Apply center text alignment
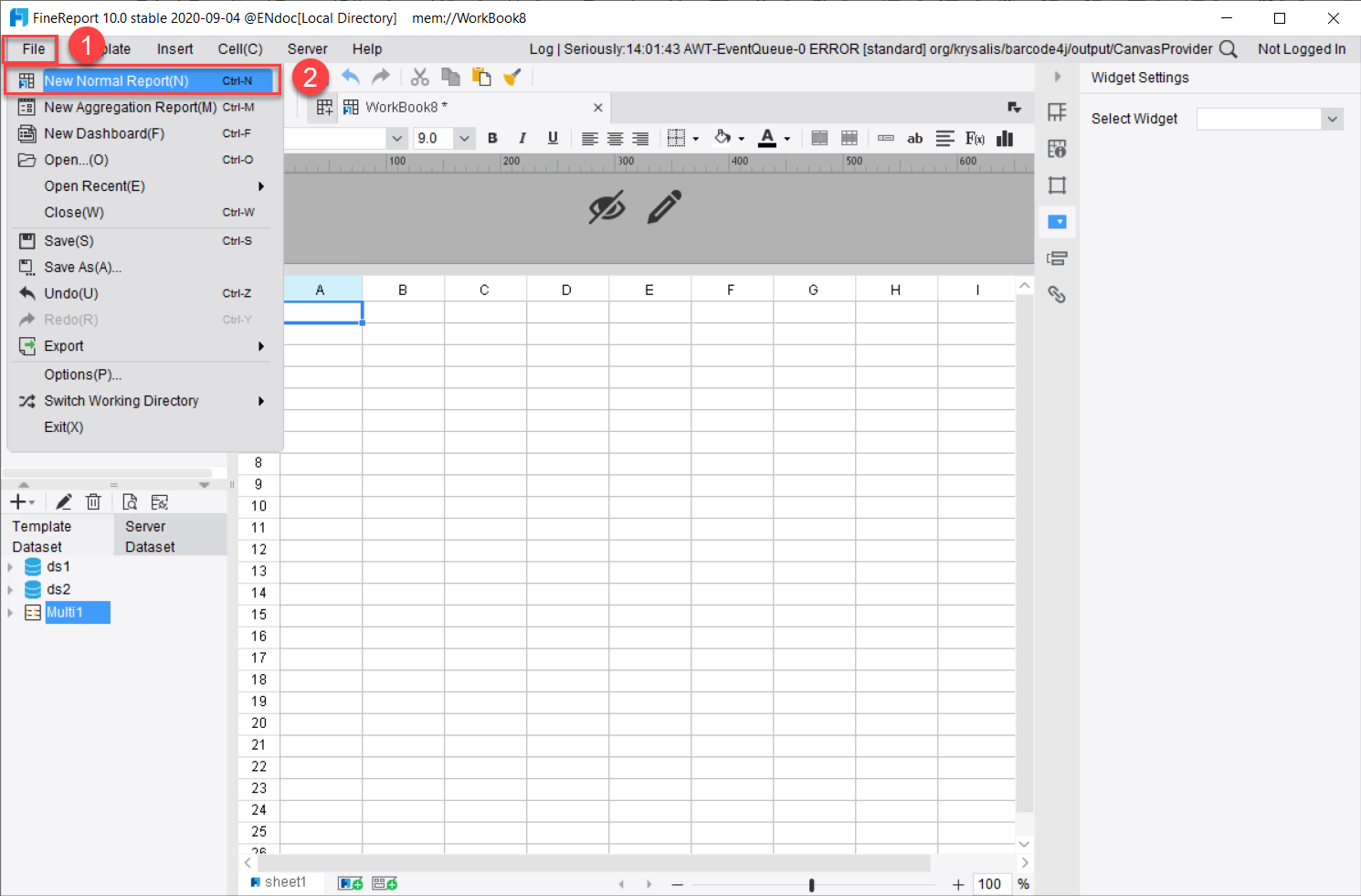The width and height of the screenshot is (1361, 896). coord(616,138)
